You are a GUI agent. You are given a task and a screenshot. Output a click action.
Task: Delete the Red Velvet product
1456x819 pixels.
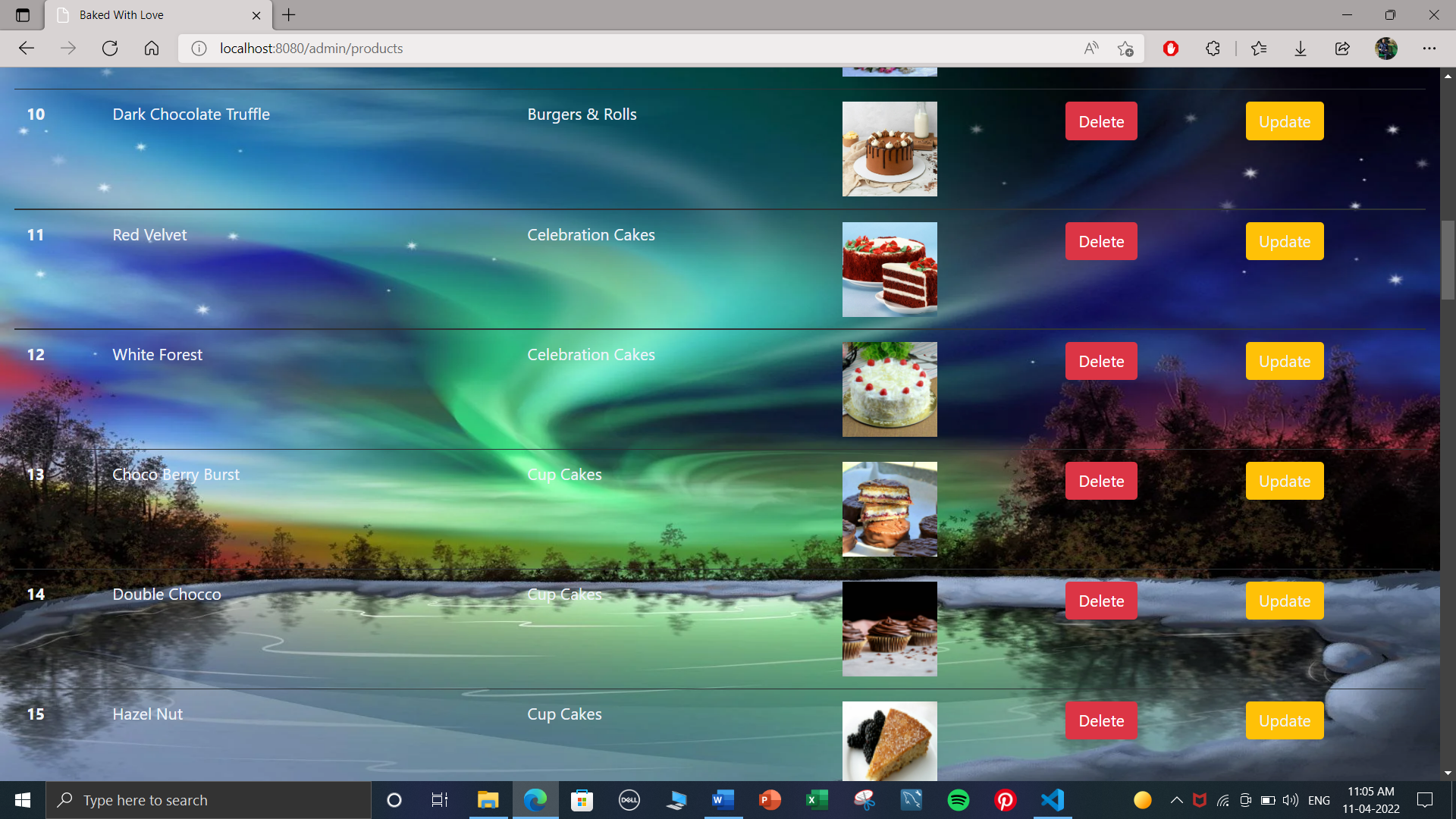point(1101,241)
